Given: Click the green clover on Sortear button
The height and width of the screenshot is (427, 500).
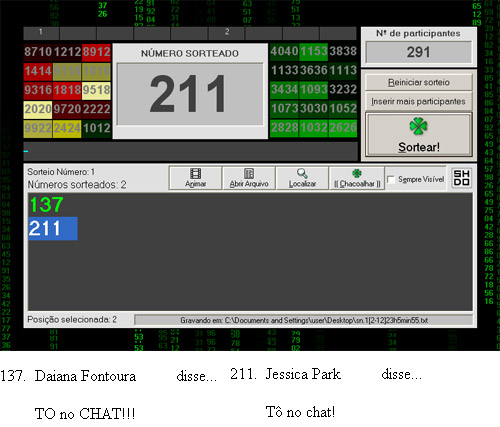Looking at the screenshot, I should tap(418, 127).
